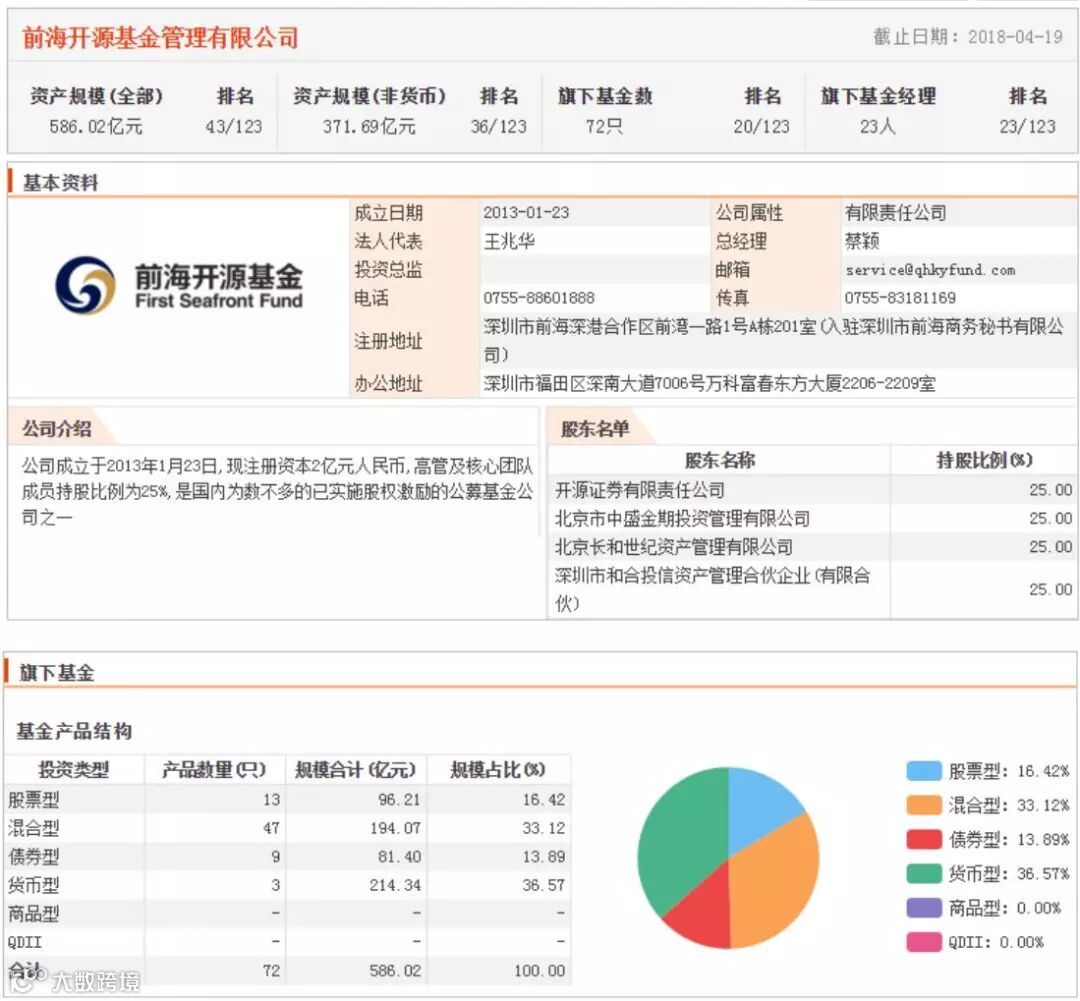The image size is (1080, 1001).
Task: Click the 有限责任公司 company type value
Action: 895,212
